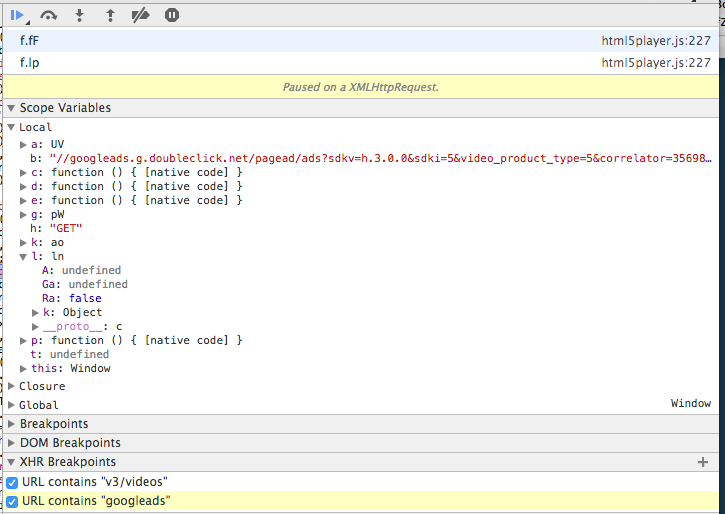Select the A: undefined property
Viewport: 725px width, 514px height.
(81, 270)
